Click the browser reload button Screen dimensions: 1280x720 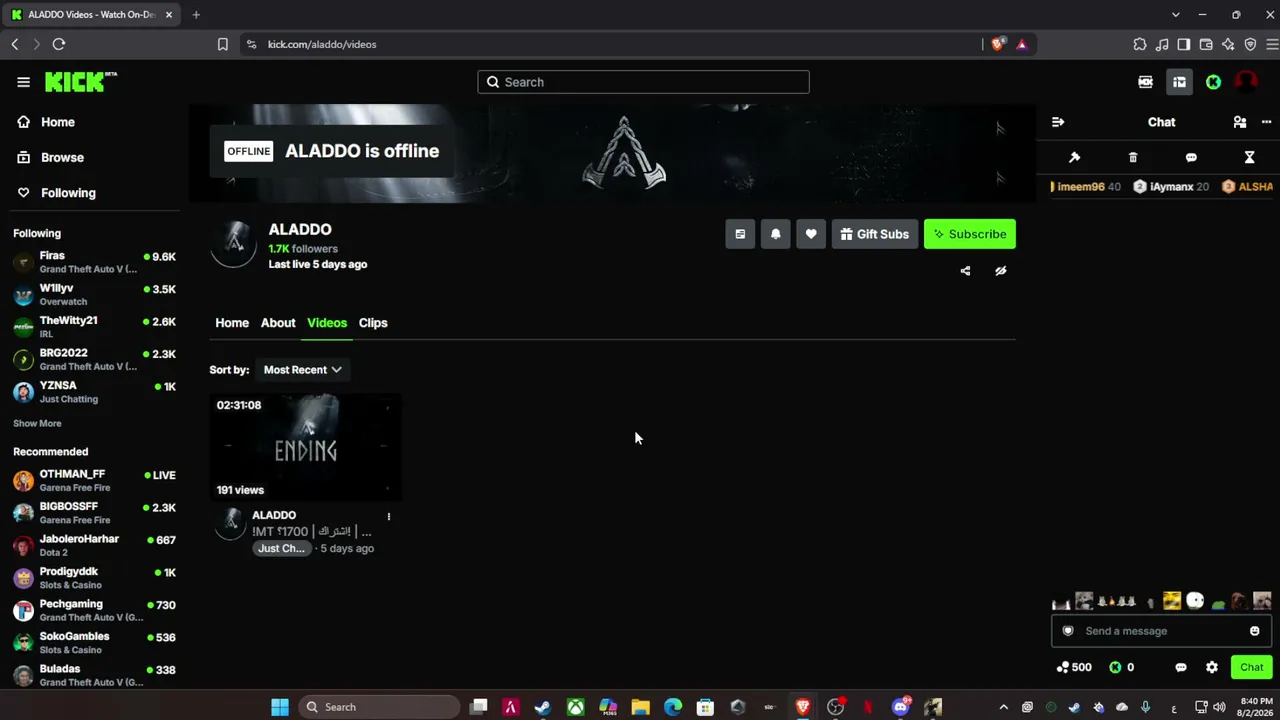(59, 44)
